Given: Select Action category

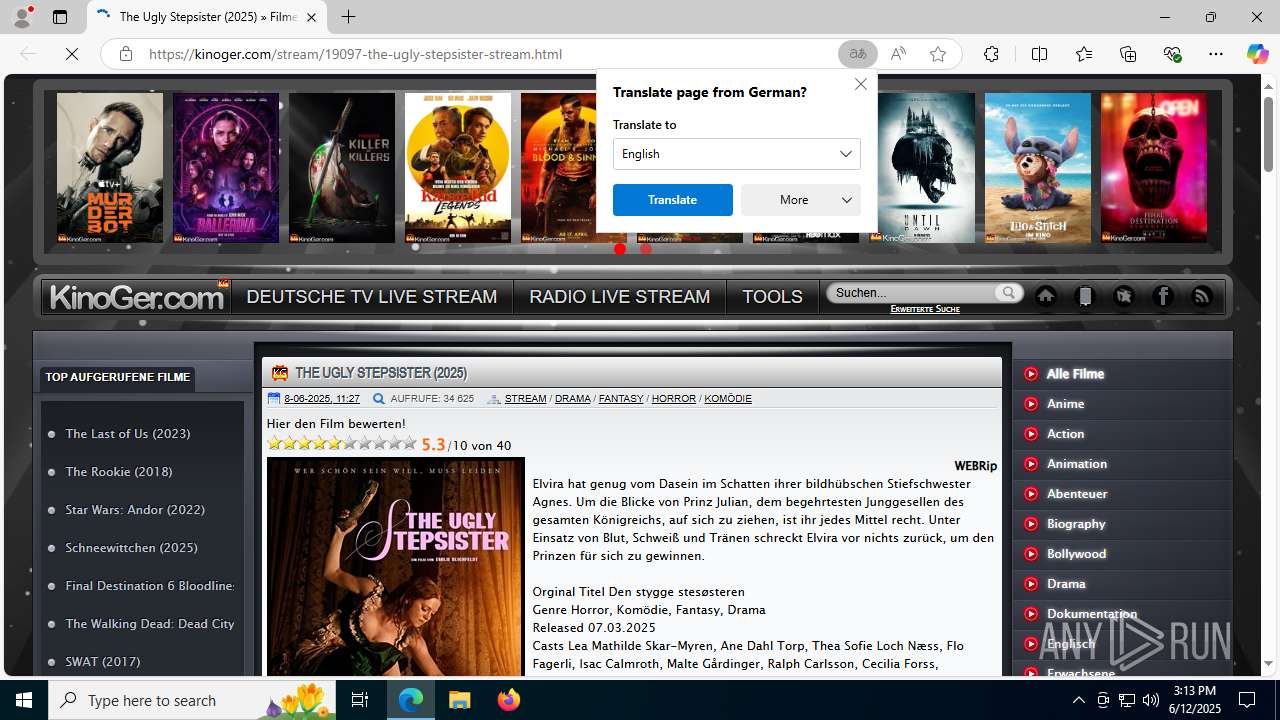Looking at the screenshot, I should (x=1065, y=434).
